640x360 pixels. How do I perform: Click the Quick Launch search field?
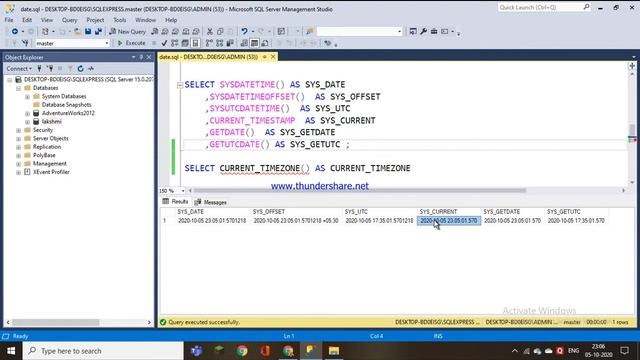544,7
